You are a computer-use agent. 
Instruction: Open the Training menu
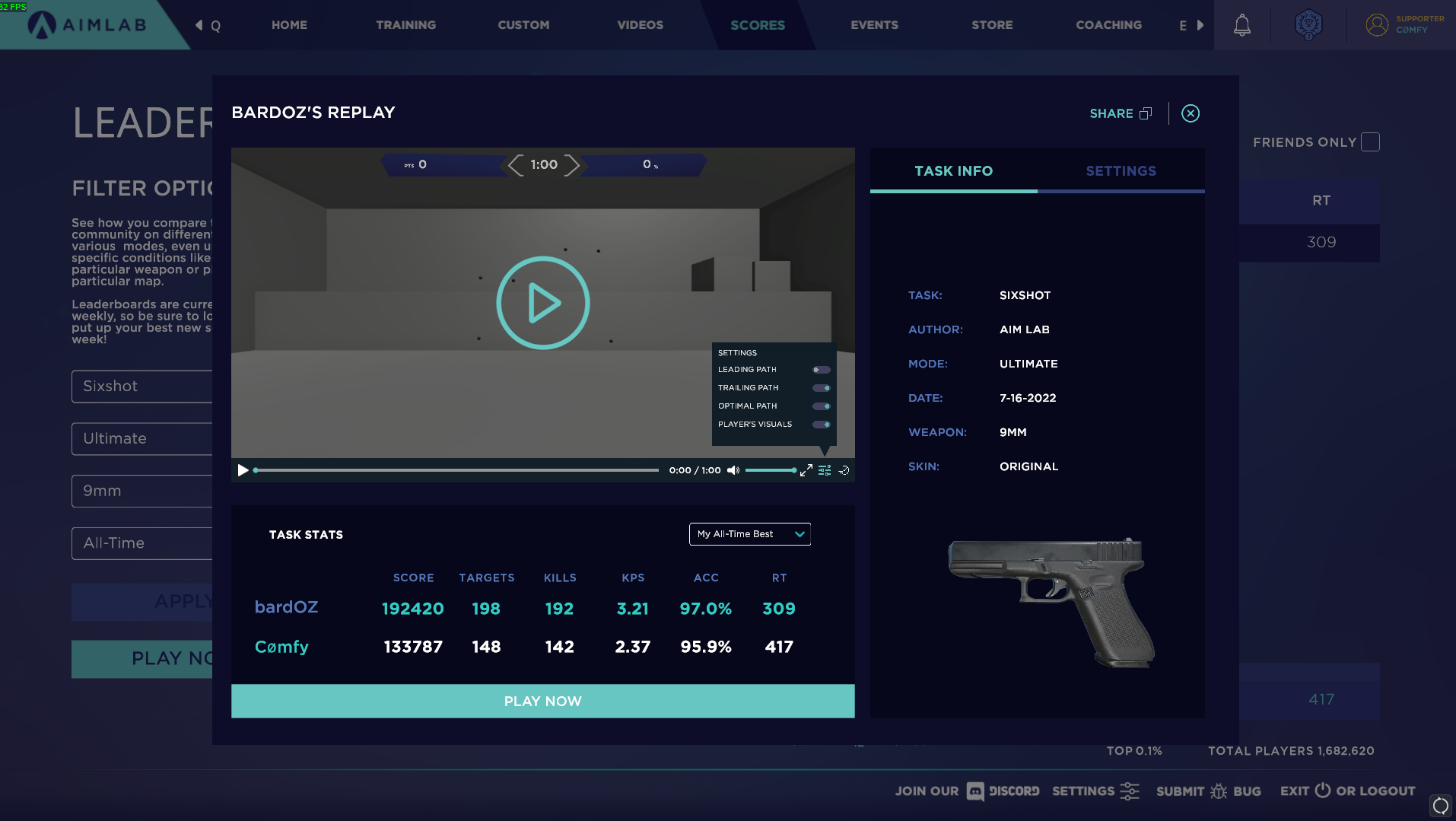pyautogui.click(x=405, y=25)
